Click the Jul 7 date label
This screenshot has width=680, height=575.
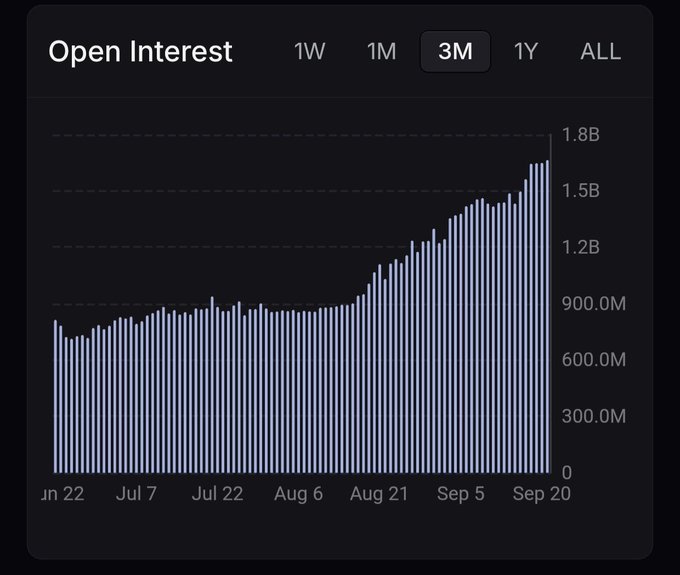[136, 494]
